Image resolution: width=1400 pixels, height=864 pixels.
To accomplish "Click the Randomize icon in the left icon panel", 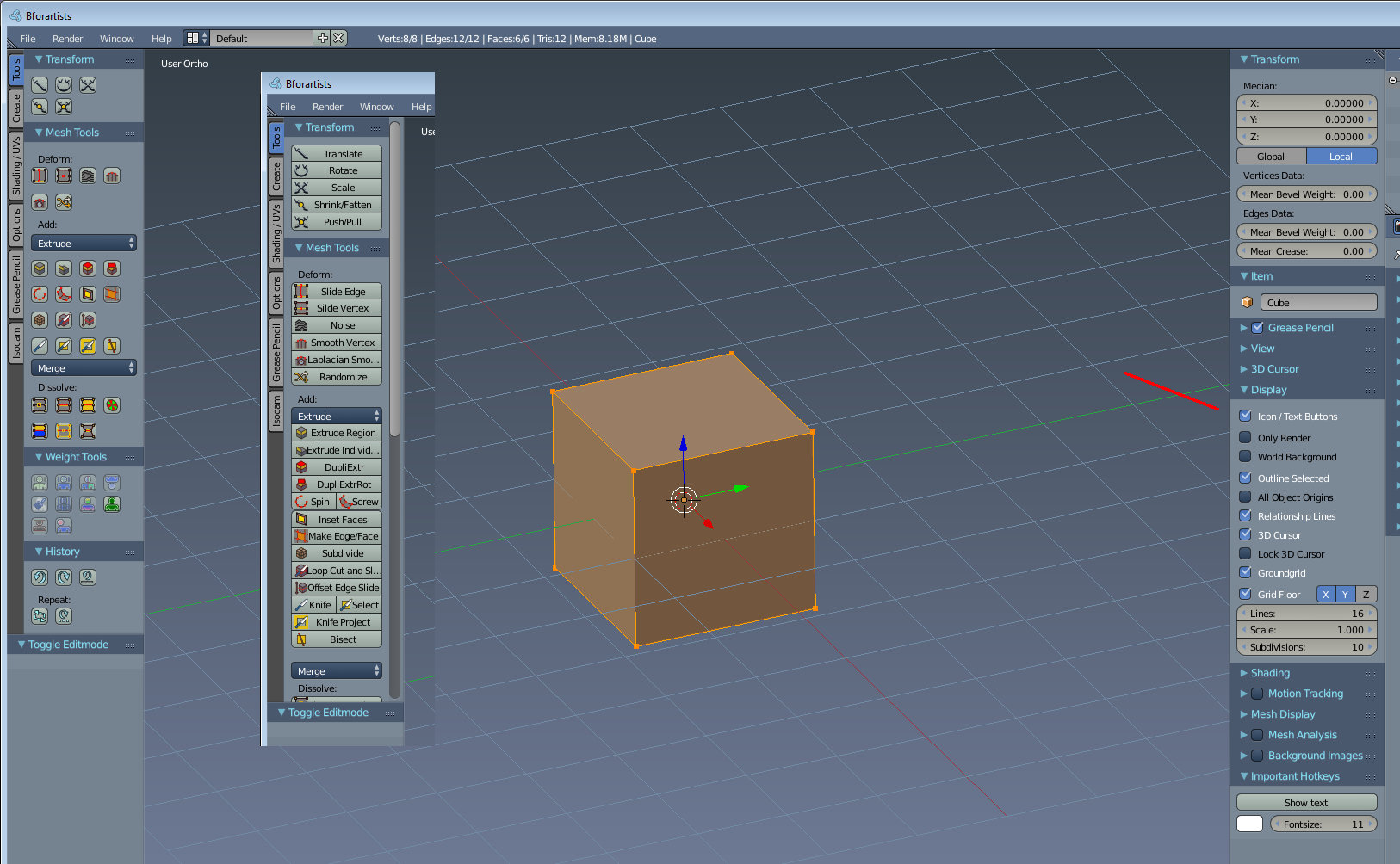I will 64,202.
